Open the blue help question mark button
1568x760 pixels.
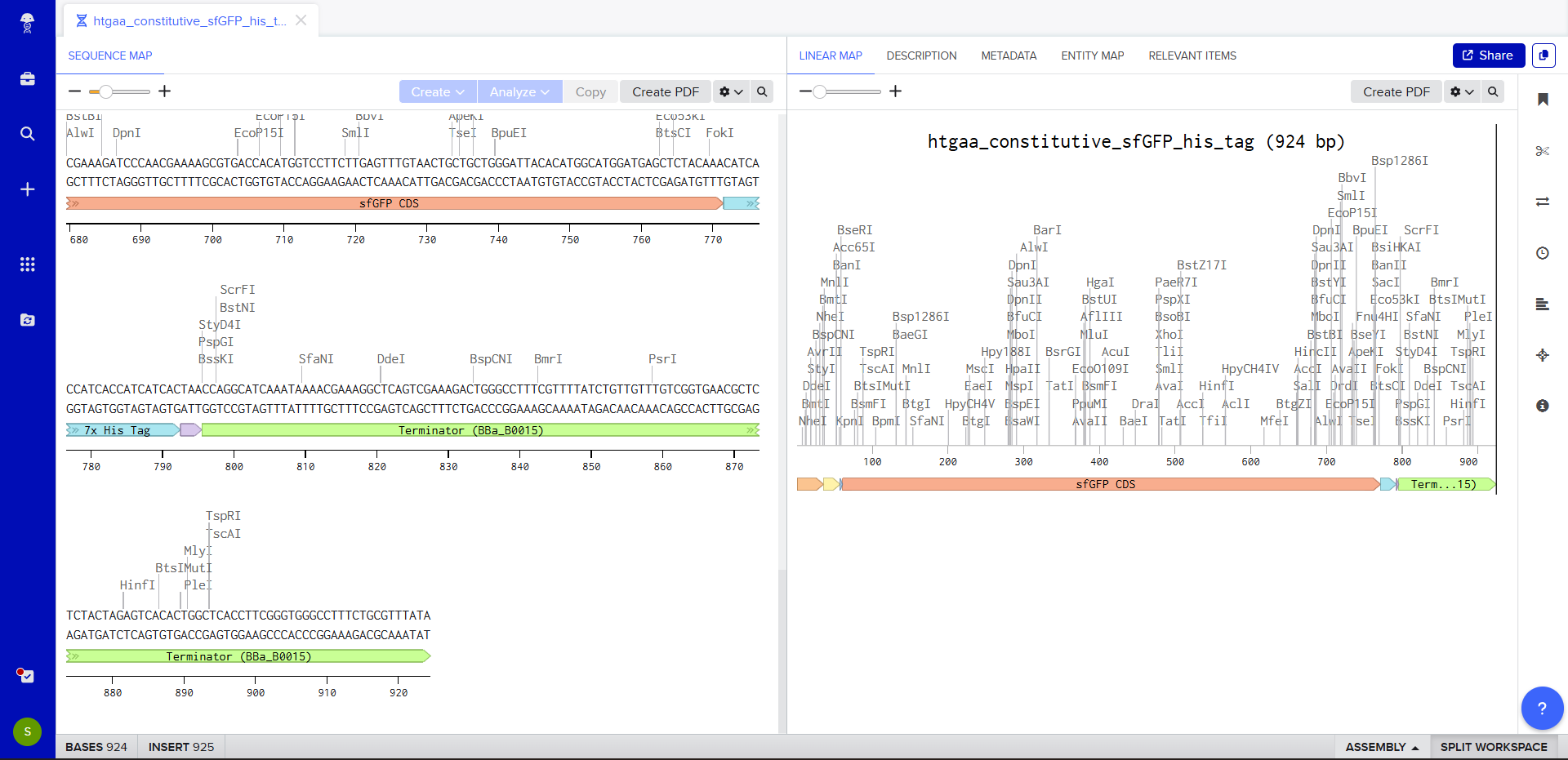pos(1541,708)
